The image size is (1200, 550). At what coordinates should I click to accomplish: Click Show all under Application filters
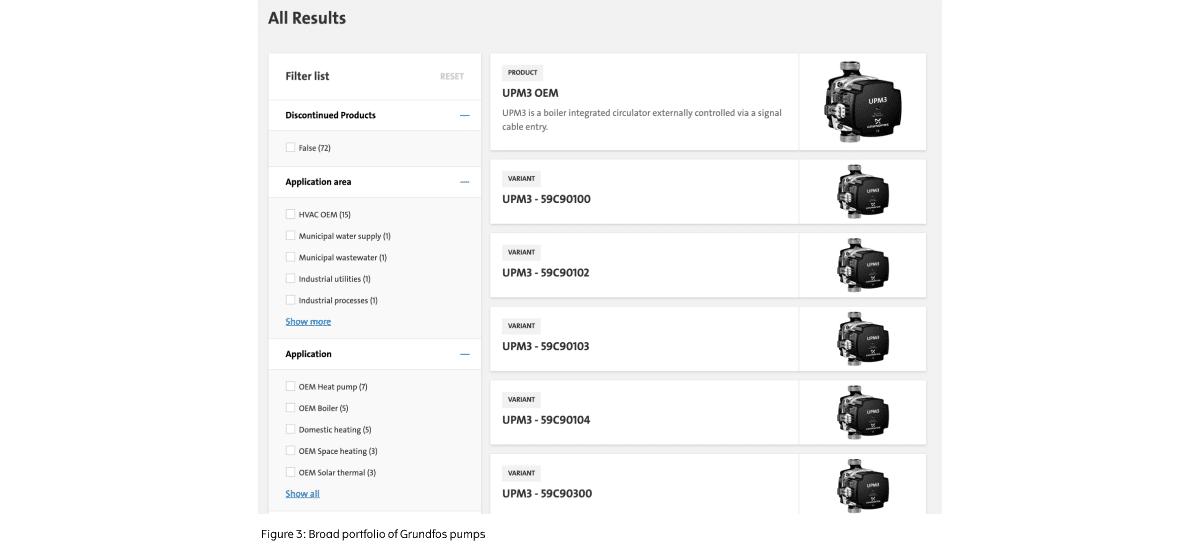click(x=302, y=494)
